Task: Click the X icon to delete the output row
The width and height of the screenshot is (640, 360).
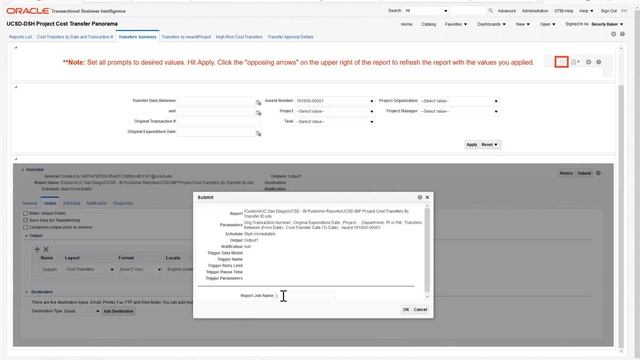Action: (x=46, y=249)
